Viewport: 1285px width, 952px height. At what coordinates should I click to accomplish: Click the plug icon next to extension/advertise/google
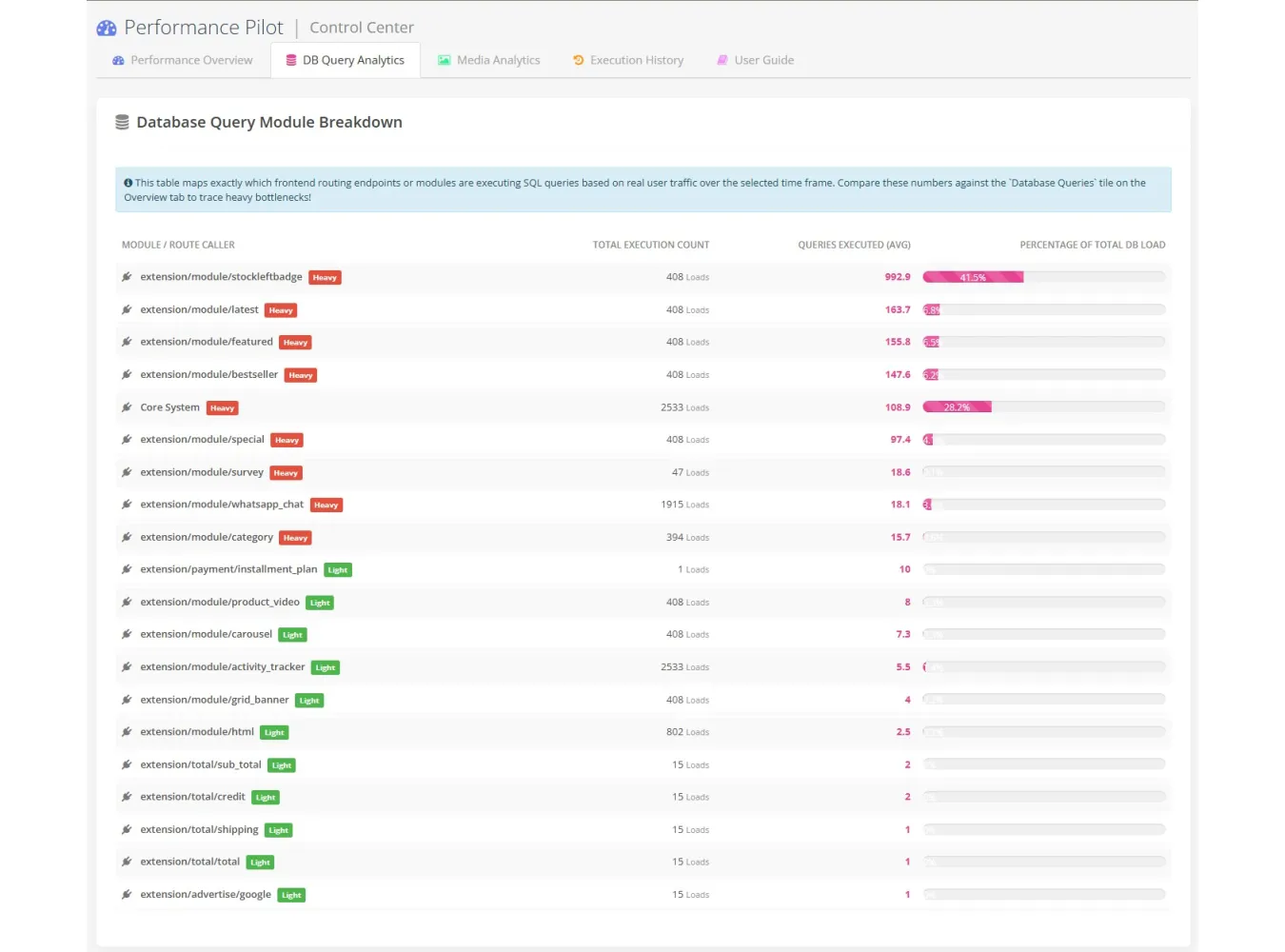[x=127, y=895]
